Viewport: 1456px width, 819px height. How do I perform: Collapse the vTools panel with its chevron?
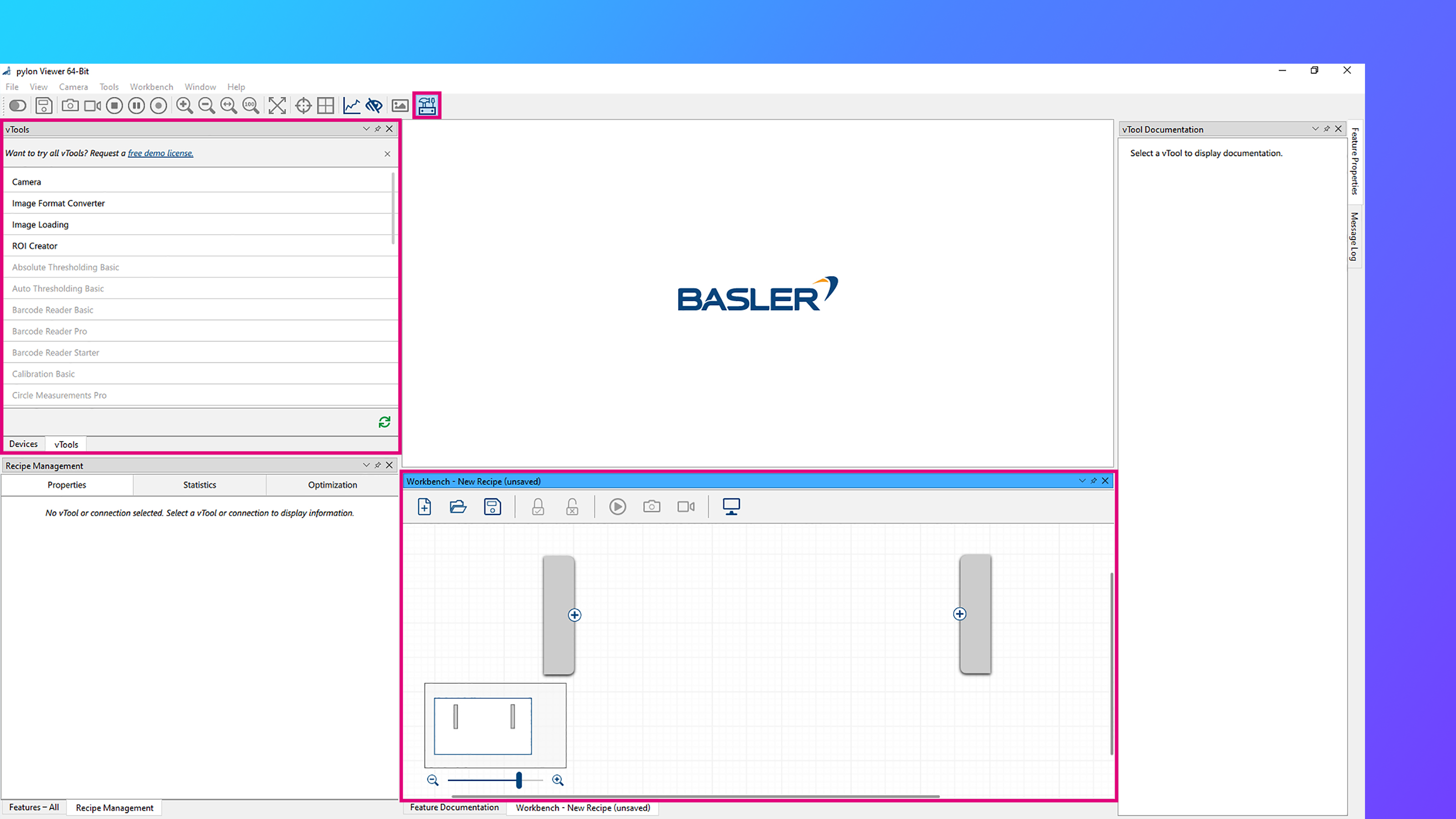[366, 129]
